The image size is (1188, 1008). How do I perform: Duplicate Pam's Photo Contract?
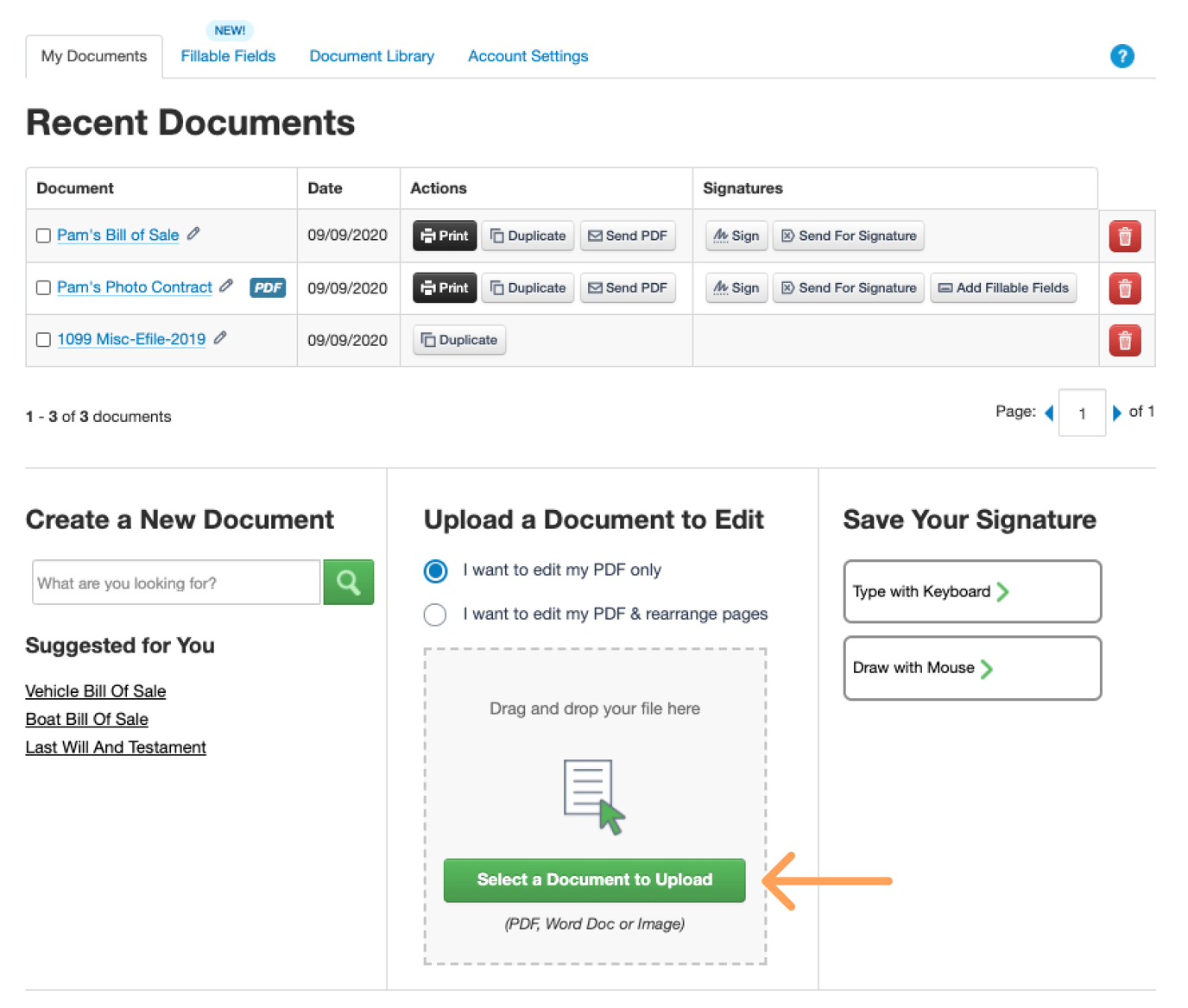point(528,287)
